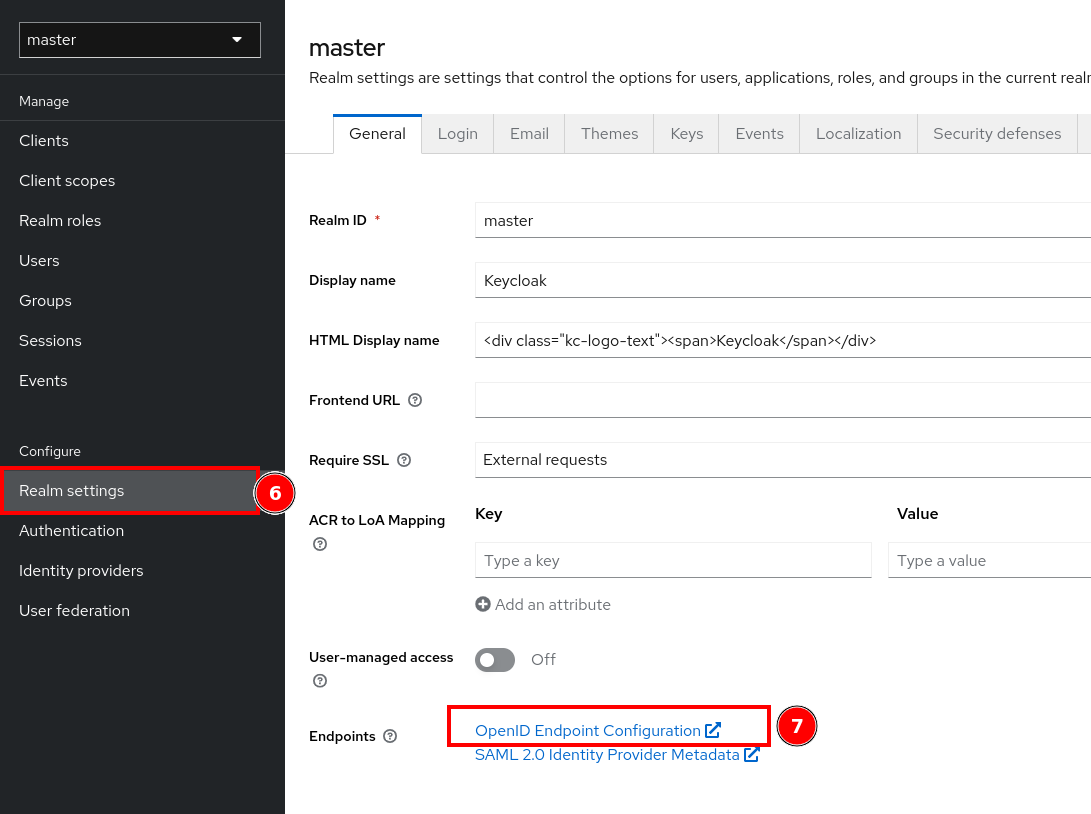Click the Type a key input box
Viewport: 1091px width, 814px height.
[672, 560]
